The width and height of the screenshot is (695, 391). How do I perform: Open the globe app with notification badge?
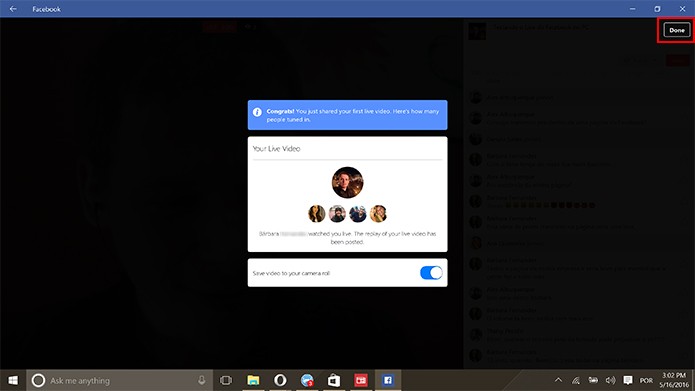307,380
